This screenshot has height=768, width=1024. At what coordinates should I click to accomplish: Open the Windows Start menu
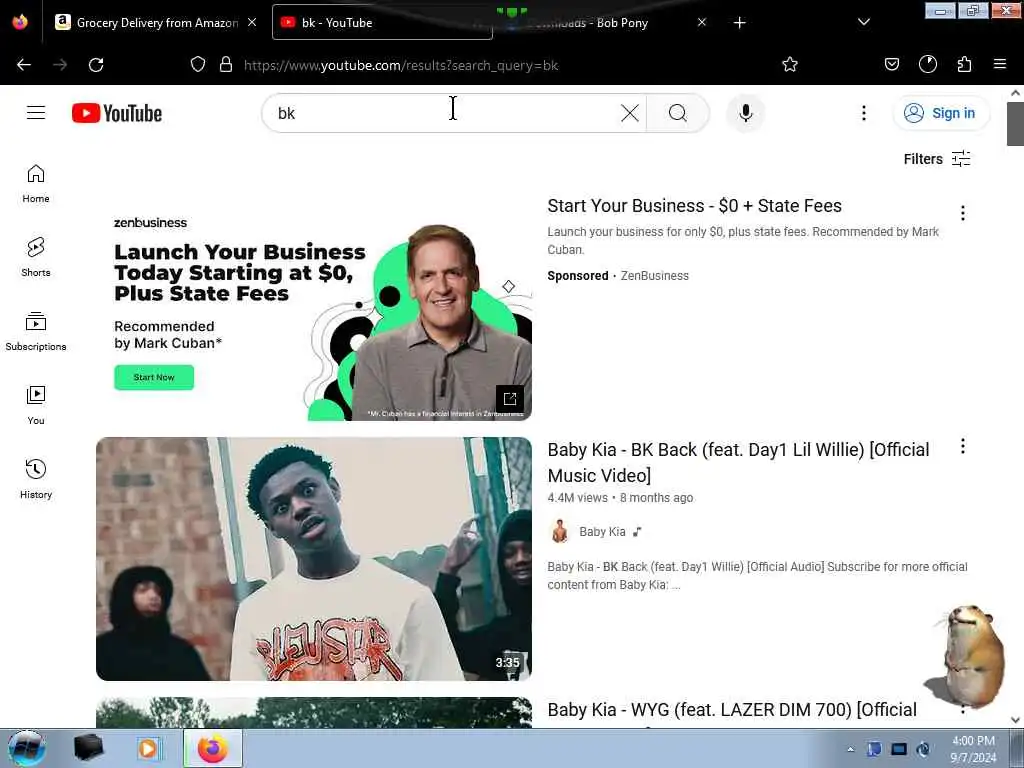[x=26, y=748]
